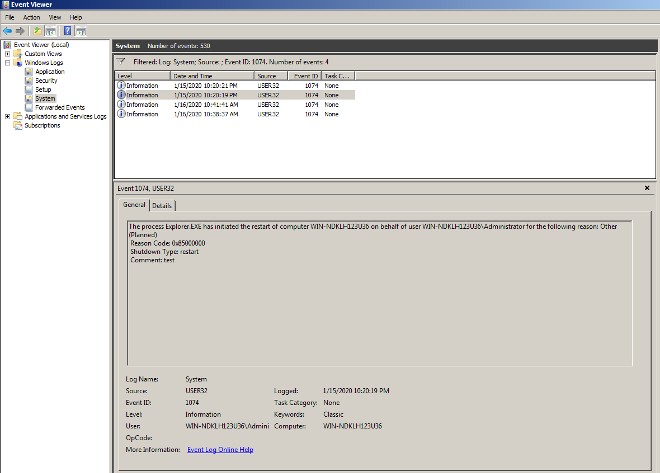Collapse the Windows Logs node

8,63
